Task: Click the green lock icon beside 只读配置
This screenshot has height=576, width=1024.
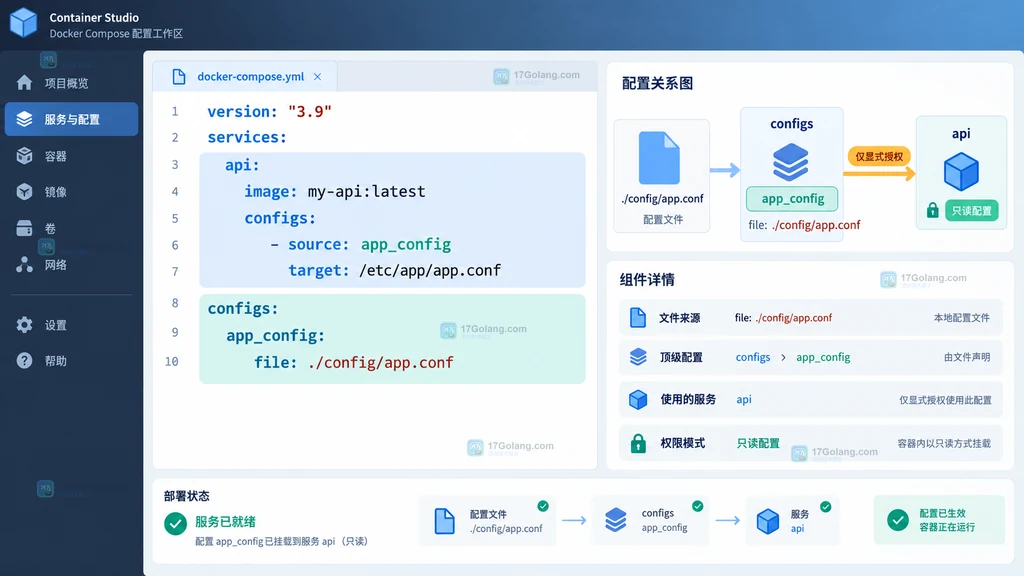Action: [x=933, y=210]
